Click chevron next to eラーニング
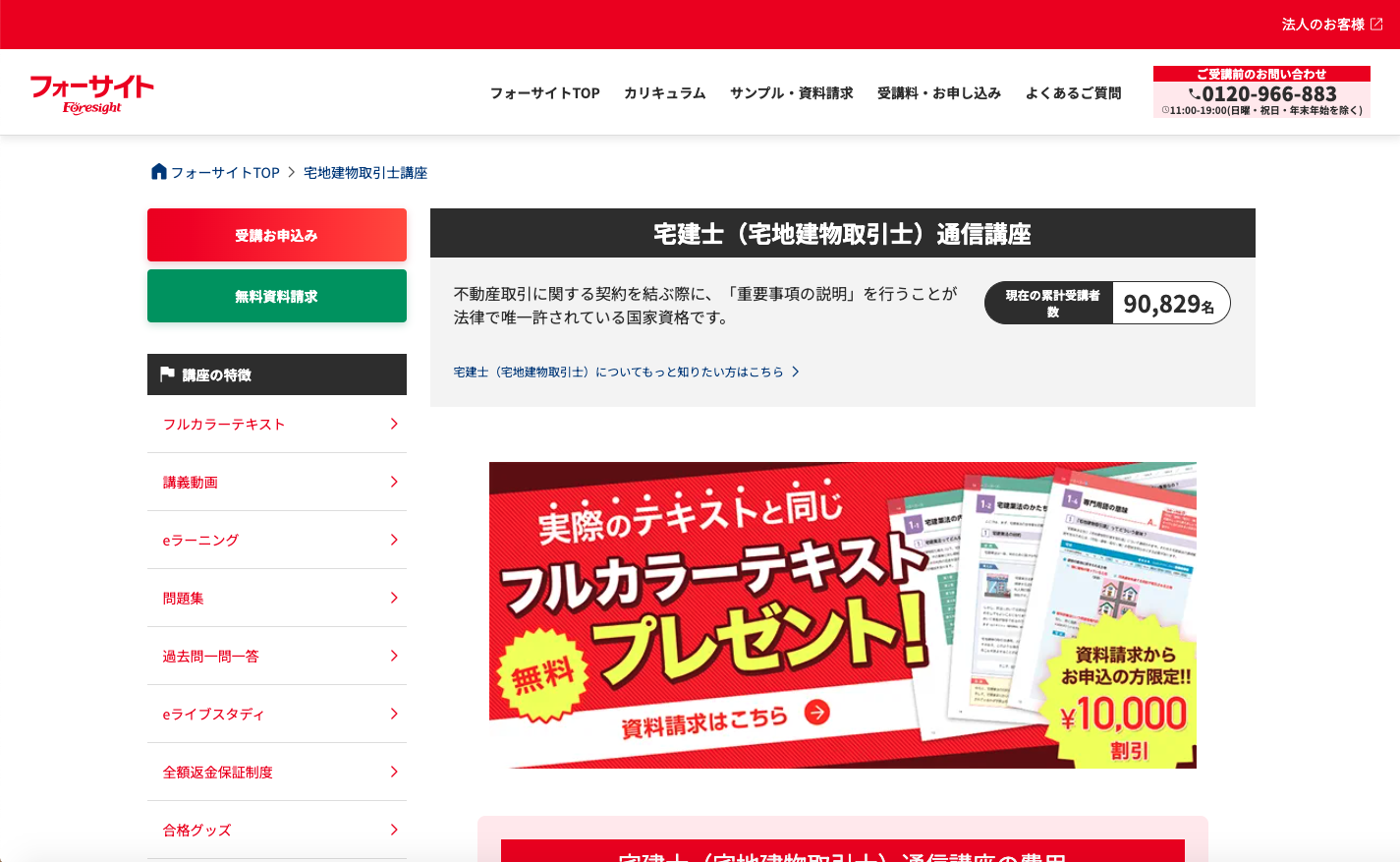The image size is (1400, 862). (394, 540)
